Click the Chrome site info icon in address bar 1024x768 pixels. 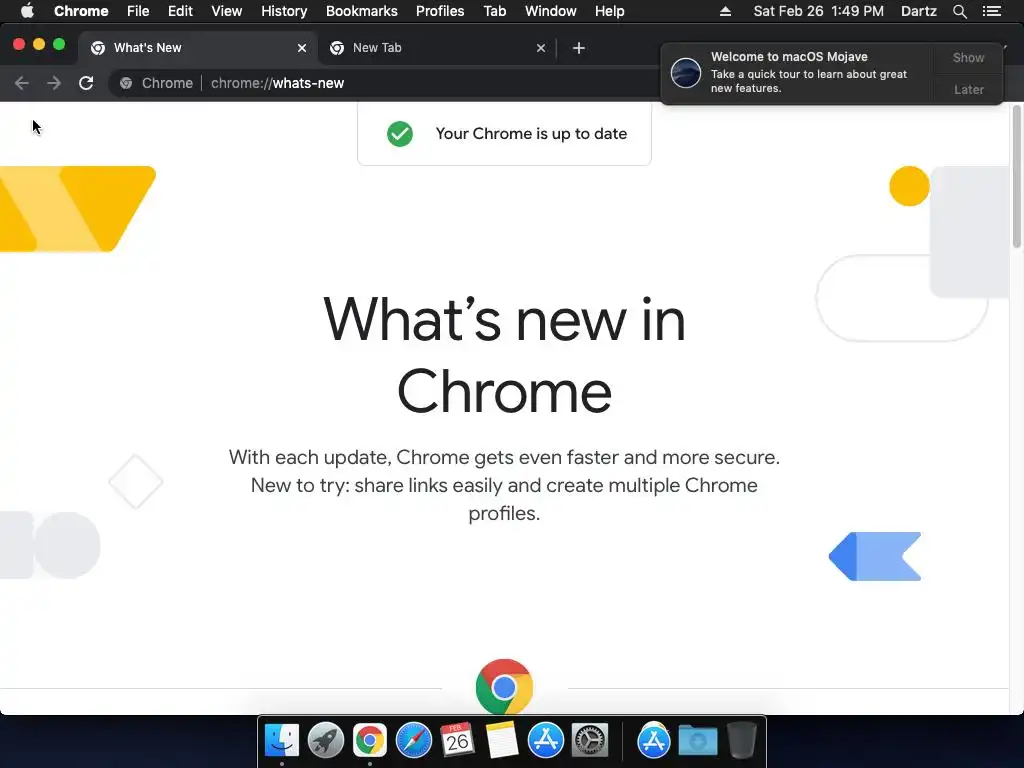(x=126, y=83)
